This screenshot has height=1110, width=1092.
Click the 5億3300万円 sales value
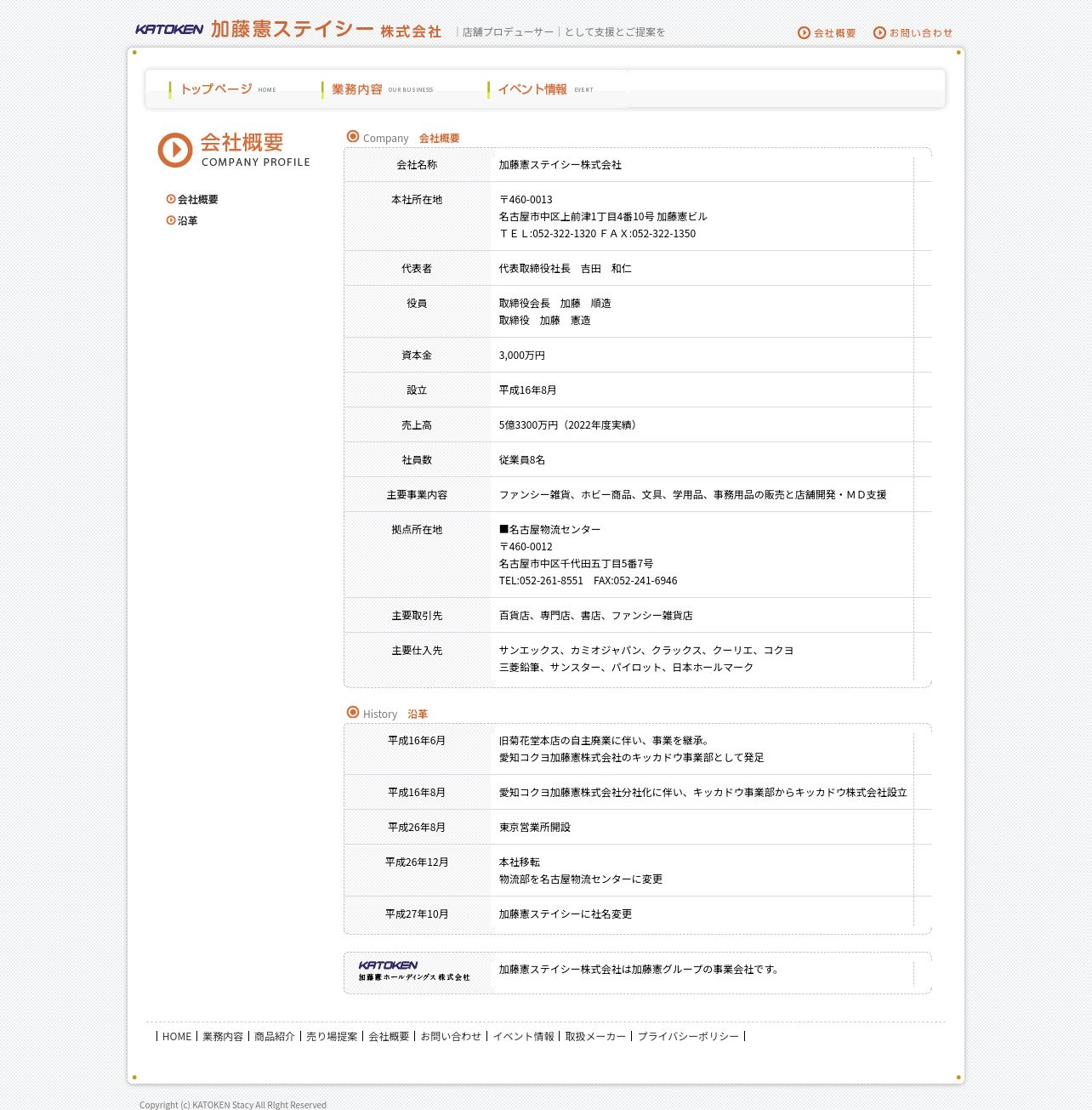pyautogui.click(x=568, y=425)
